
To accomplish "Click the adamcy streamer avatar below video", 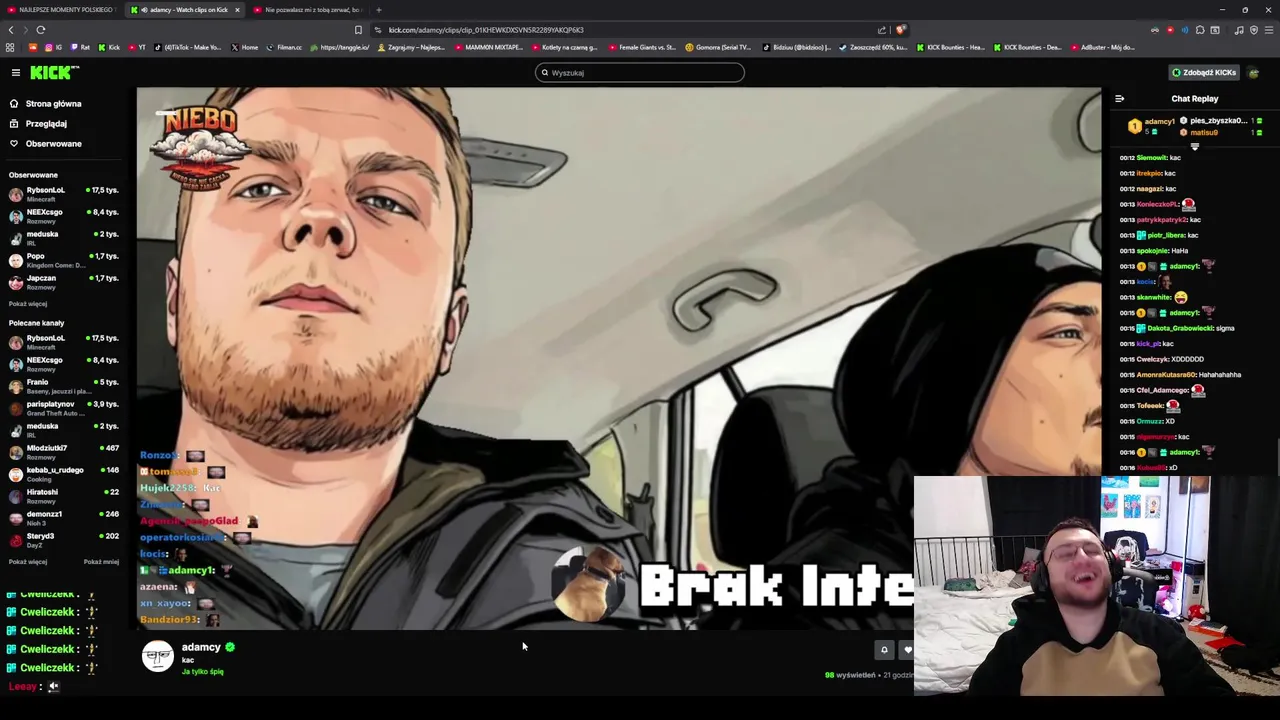I will [158, 655].
